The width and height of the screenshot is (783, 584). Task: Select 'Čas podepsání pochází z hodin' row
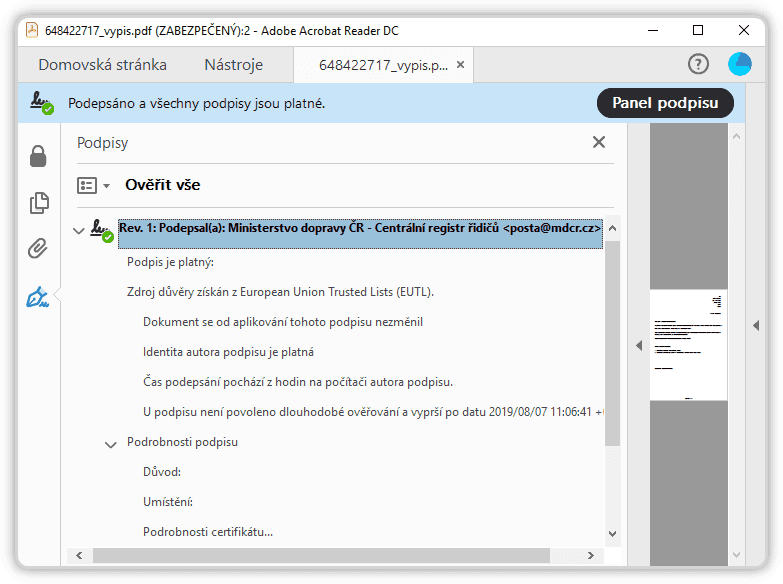pyautogui.click(x=298, y=382)
